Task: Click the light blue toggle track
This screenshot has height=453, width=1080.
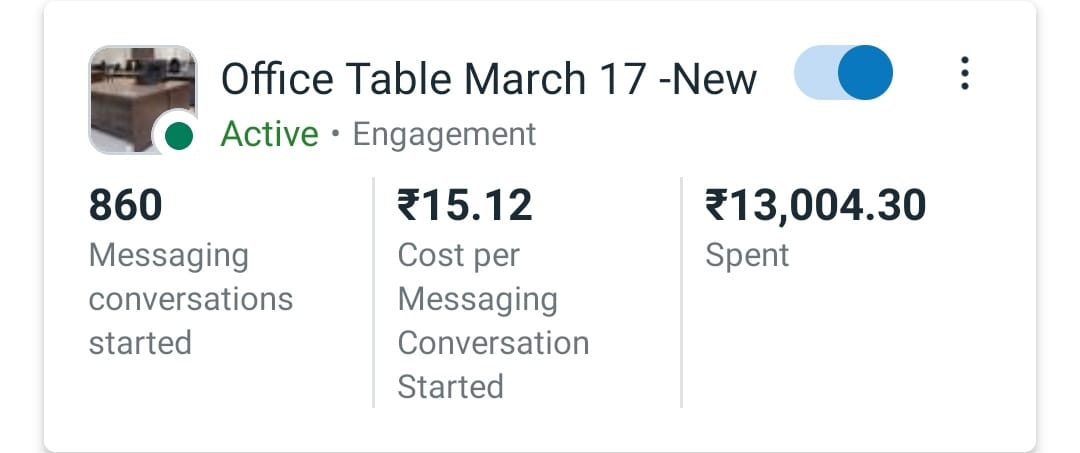Action: coord(814,73)
